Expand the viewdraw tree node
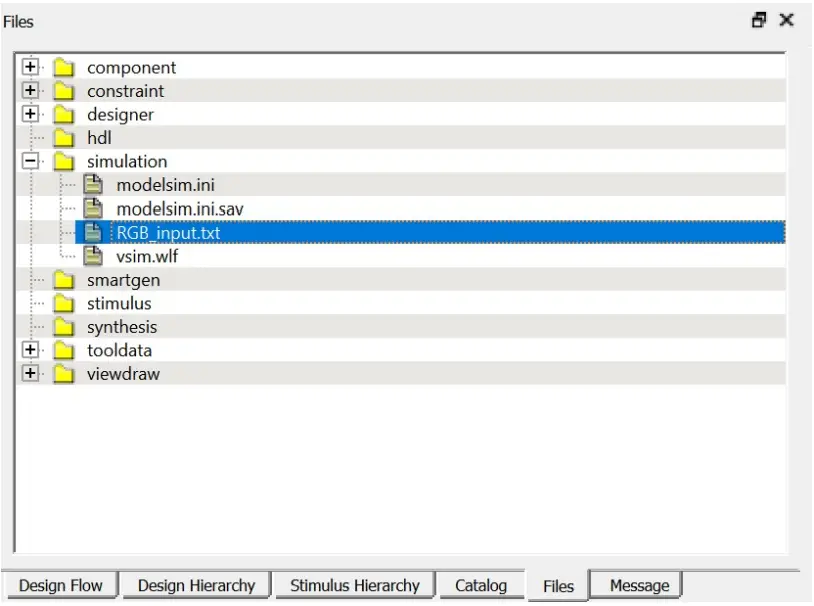 (x=33, y=373)
